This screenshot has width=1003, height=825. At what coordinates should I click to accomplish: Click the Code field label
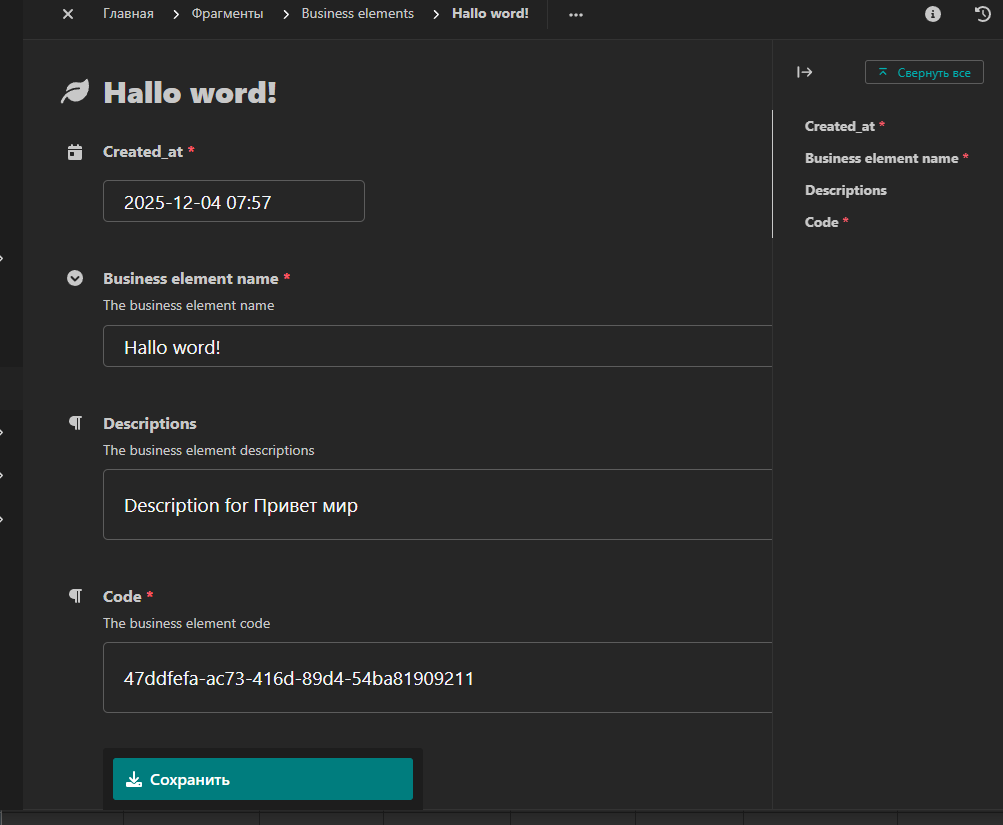pos(122,597)
